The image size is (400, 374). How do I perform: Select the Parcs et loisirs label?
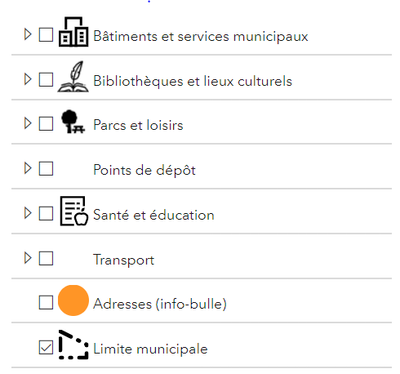(x=138, y=125)
